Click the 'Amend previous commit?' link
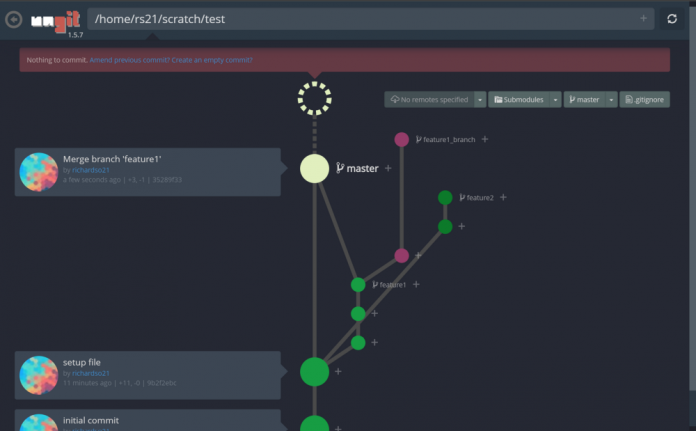This screenshot has height=431, width=696. 129,60
